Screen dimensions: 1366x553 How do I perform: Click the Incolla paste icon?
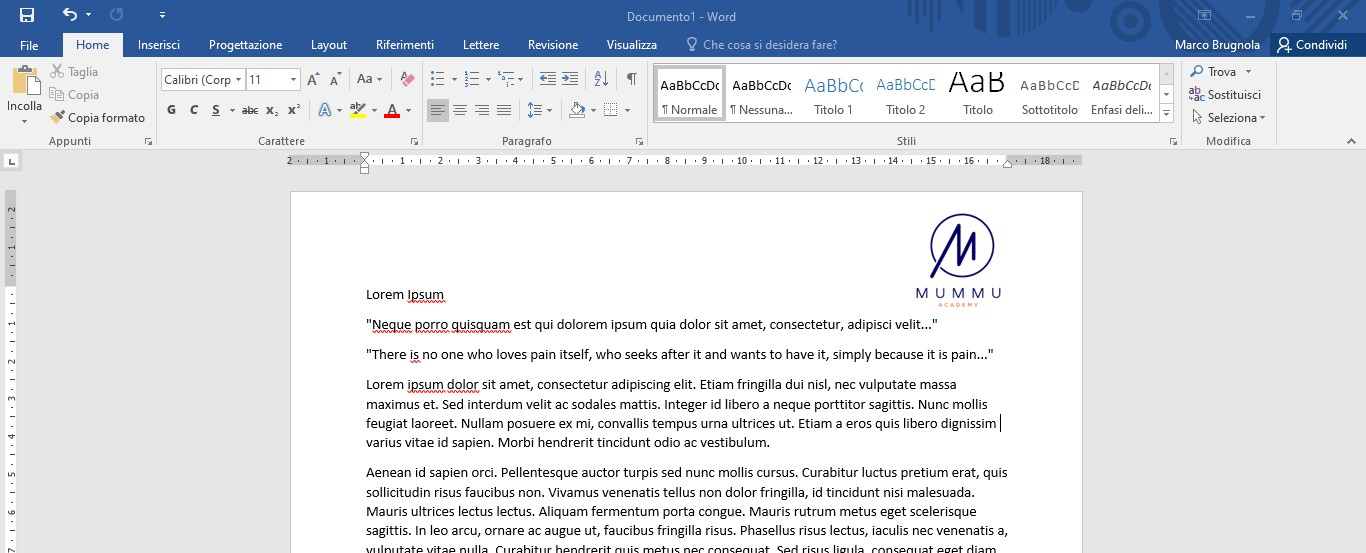tap(24, 80)
